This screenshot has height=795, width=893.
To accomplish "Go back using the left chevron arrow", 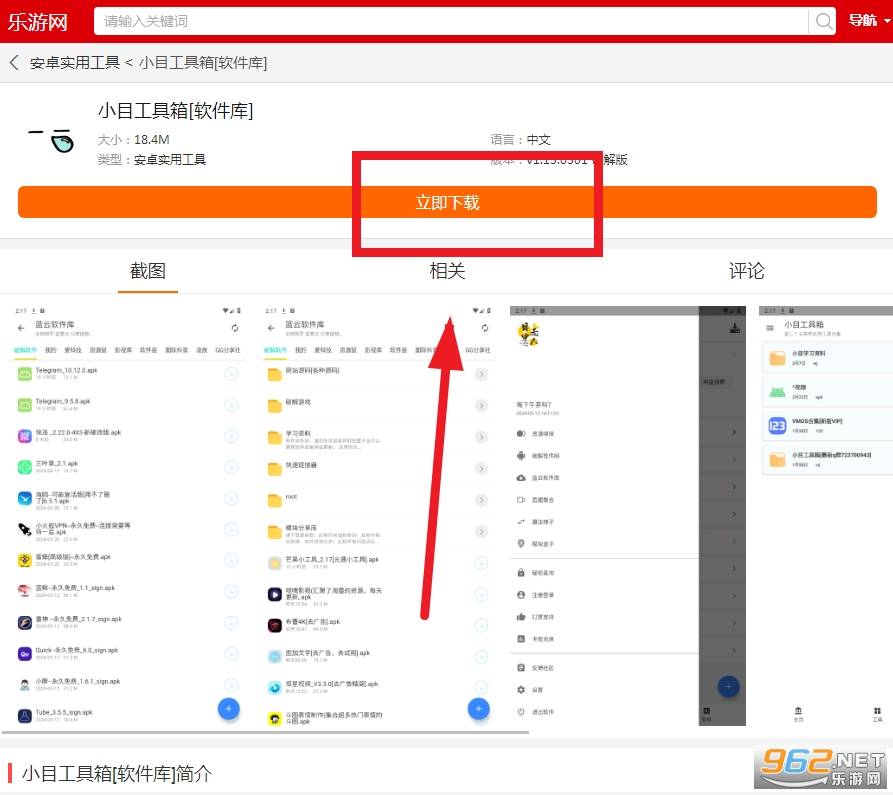I will (x=14, y=63).
